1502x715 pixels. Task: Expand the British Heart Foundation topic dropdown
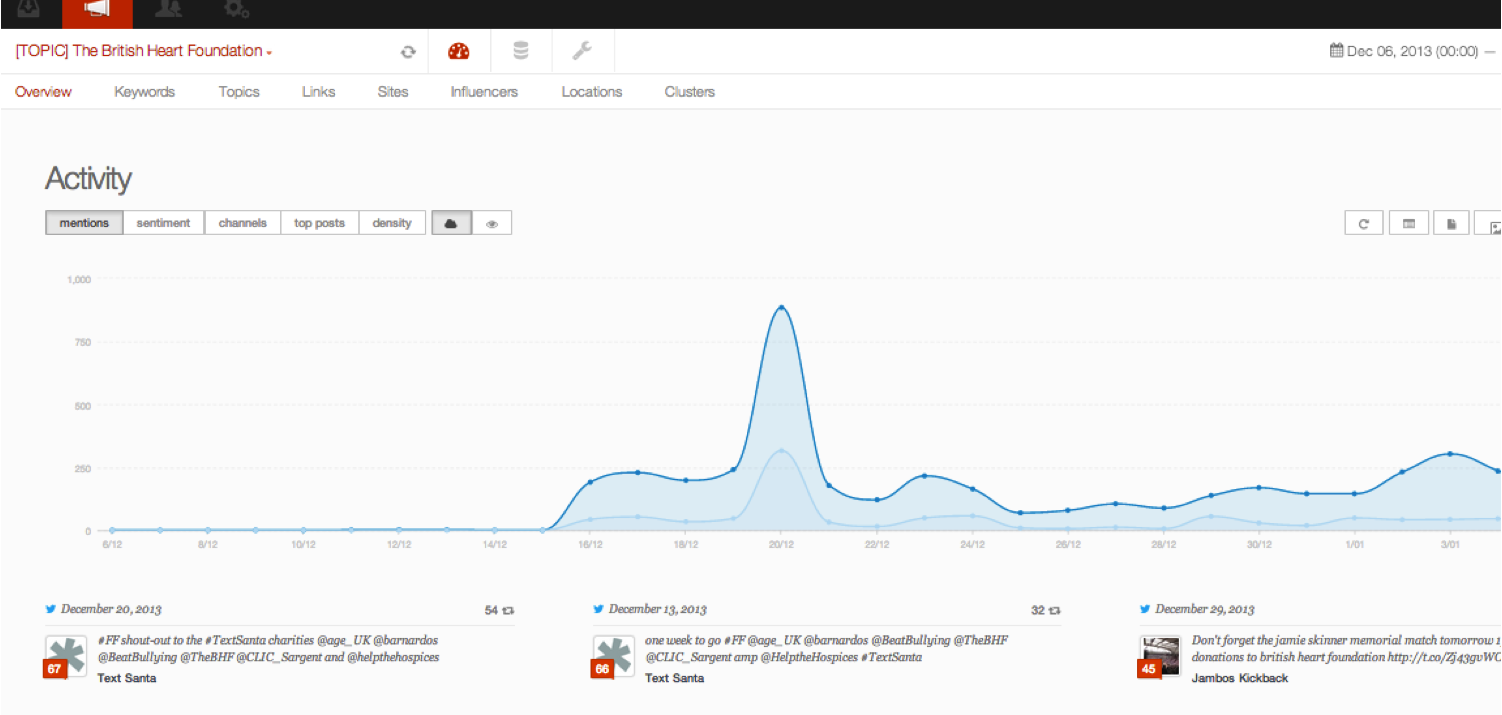pos(143,51)
